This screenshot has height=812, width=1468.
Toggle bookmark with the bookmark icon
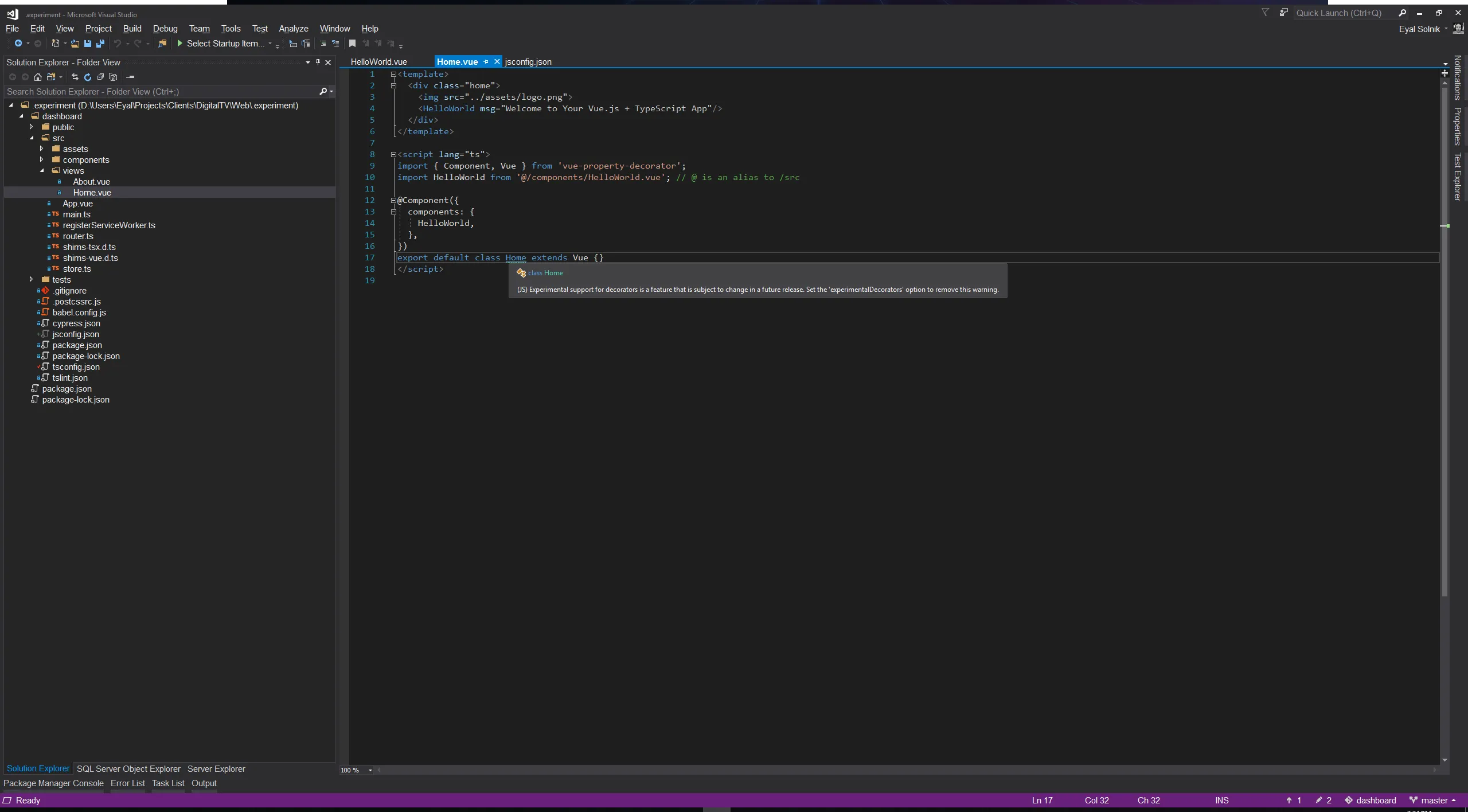[x=352, y=44]
